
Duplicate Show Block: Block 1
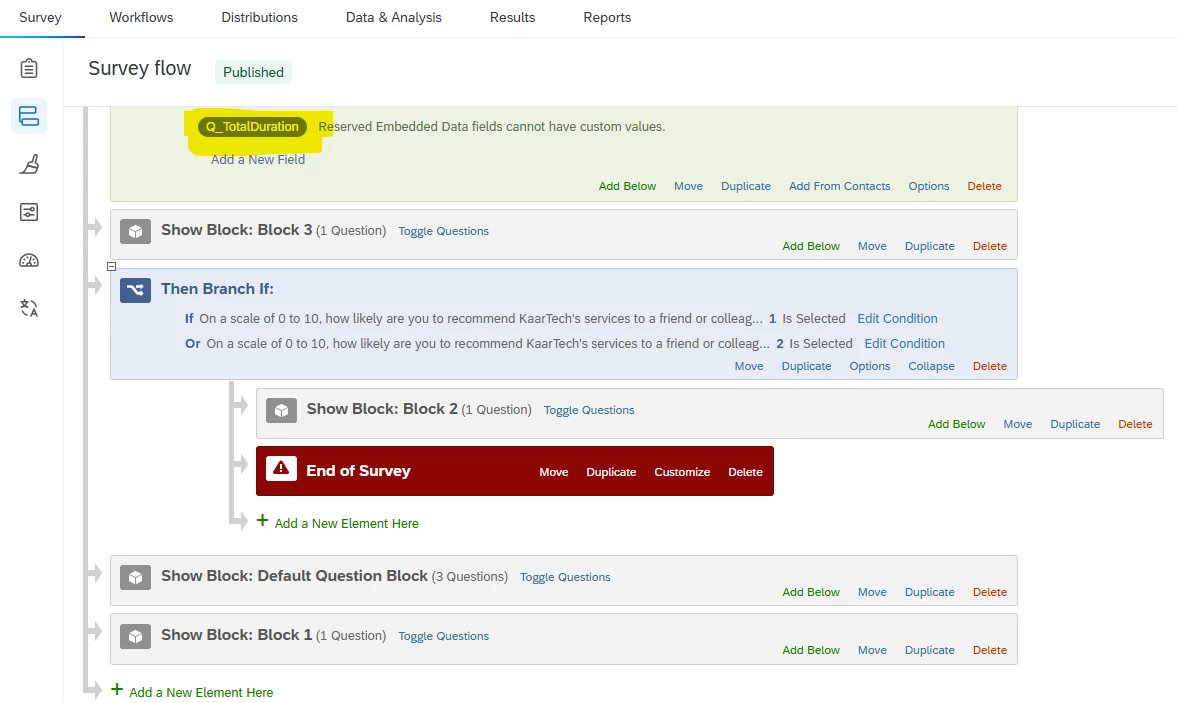[x=929, y=650]
